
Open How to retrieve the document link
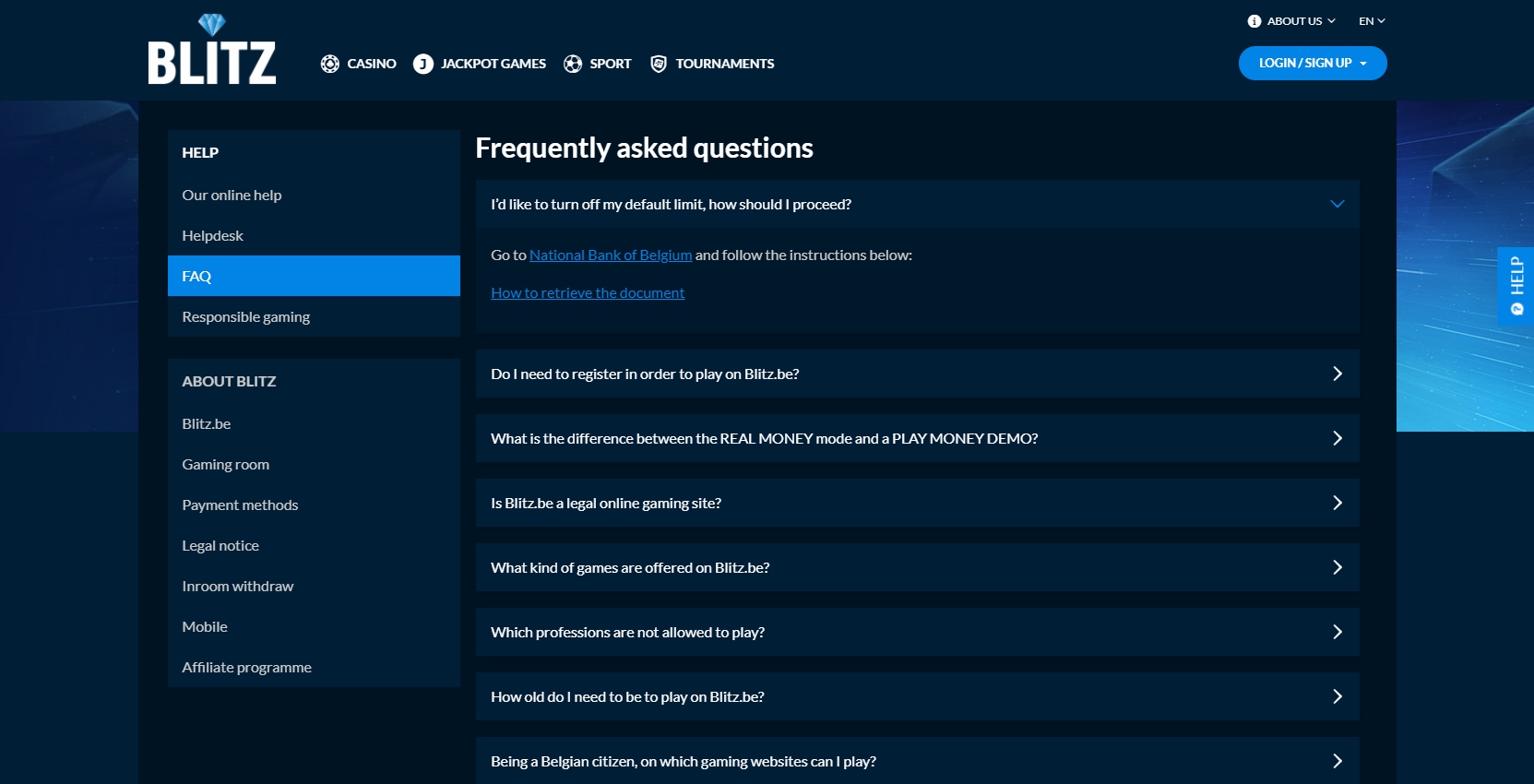[x=588, y=293]
